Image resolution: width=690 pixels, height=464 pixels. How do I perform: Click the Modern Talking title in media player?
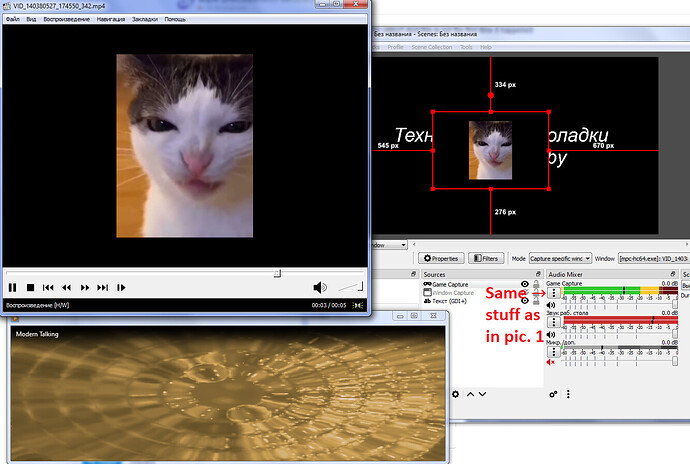tap(37, 334)
